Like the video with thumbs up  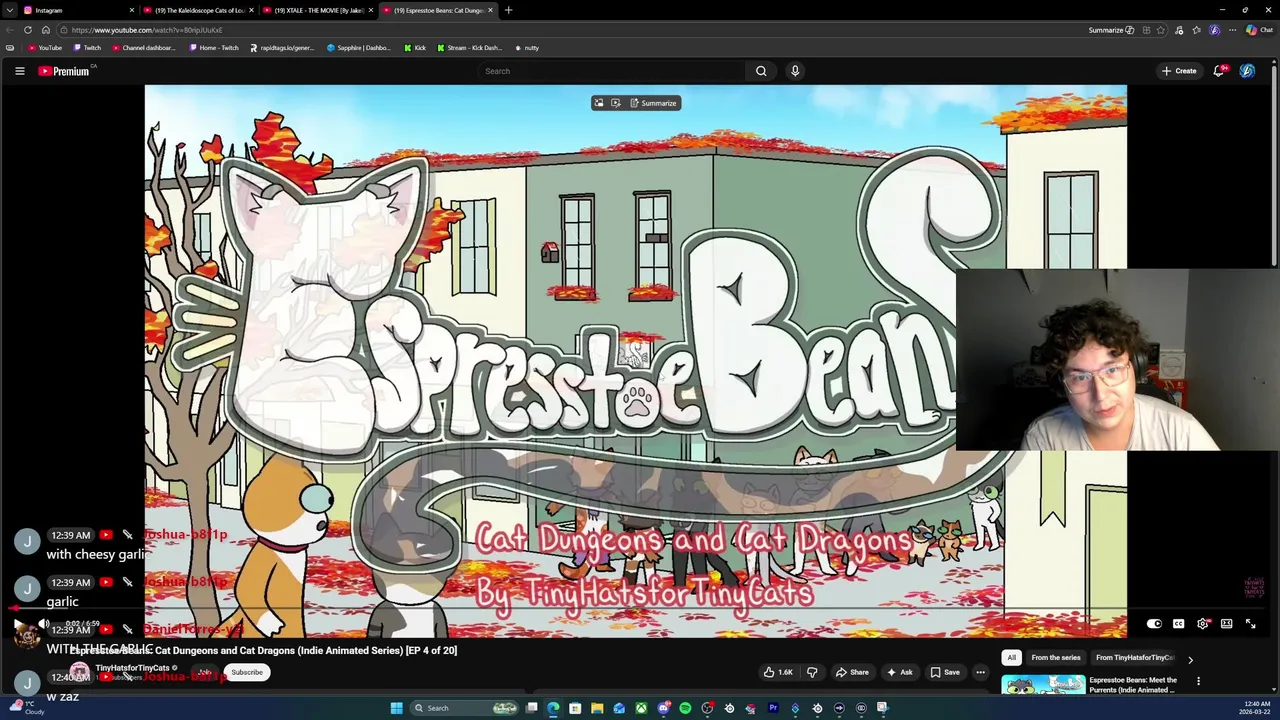pos(778,672)
